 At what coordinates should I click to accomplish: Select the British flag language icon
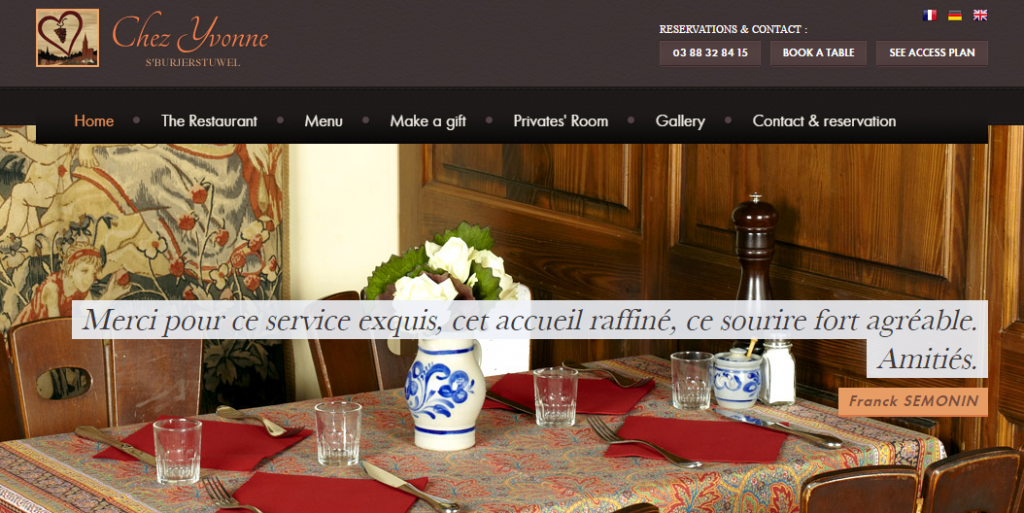[980, 15]
